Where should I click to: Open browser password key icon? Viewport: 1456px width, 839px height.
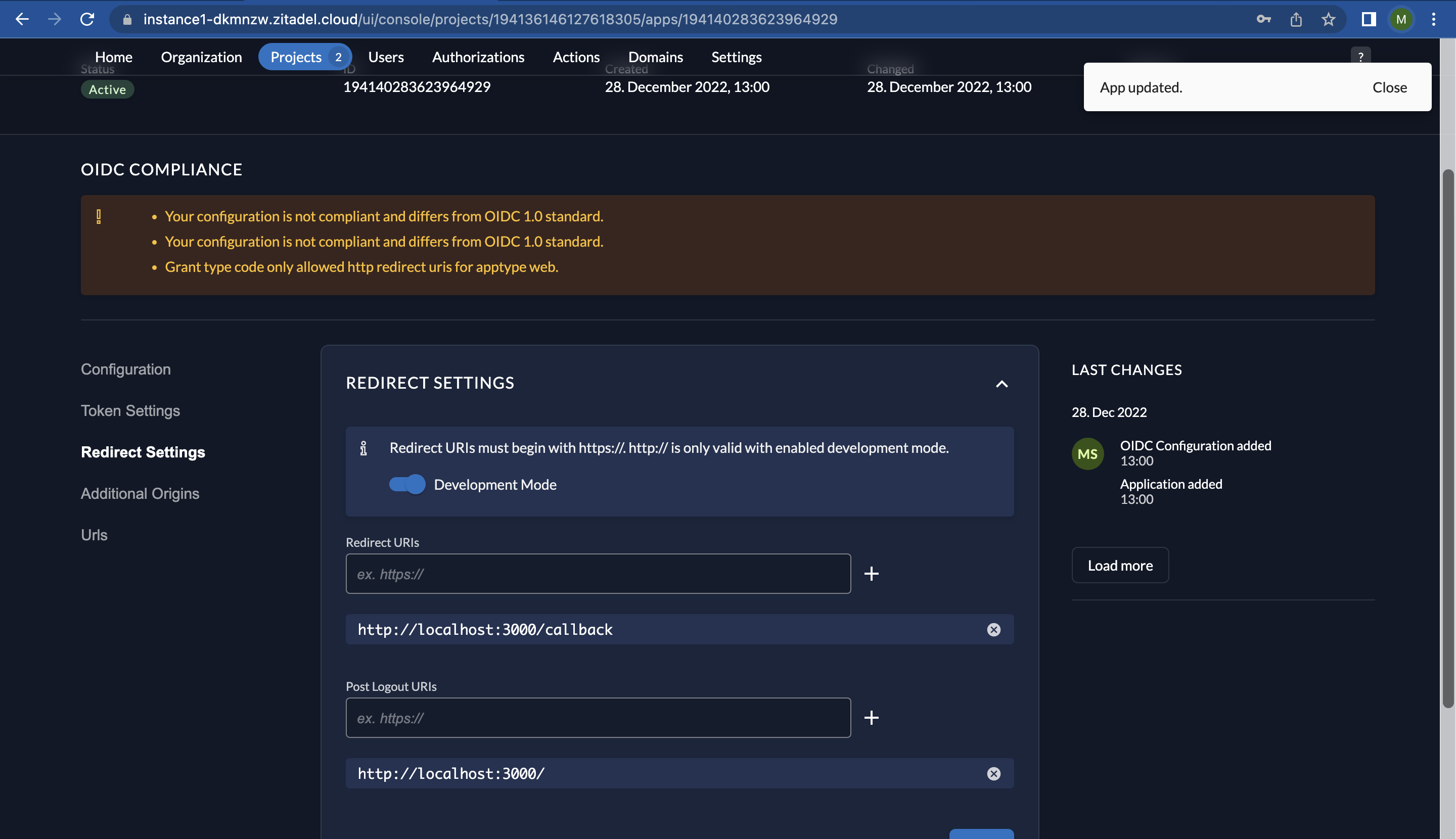point(1263,19)
